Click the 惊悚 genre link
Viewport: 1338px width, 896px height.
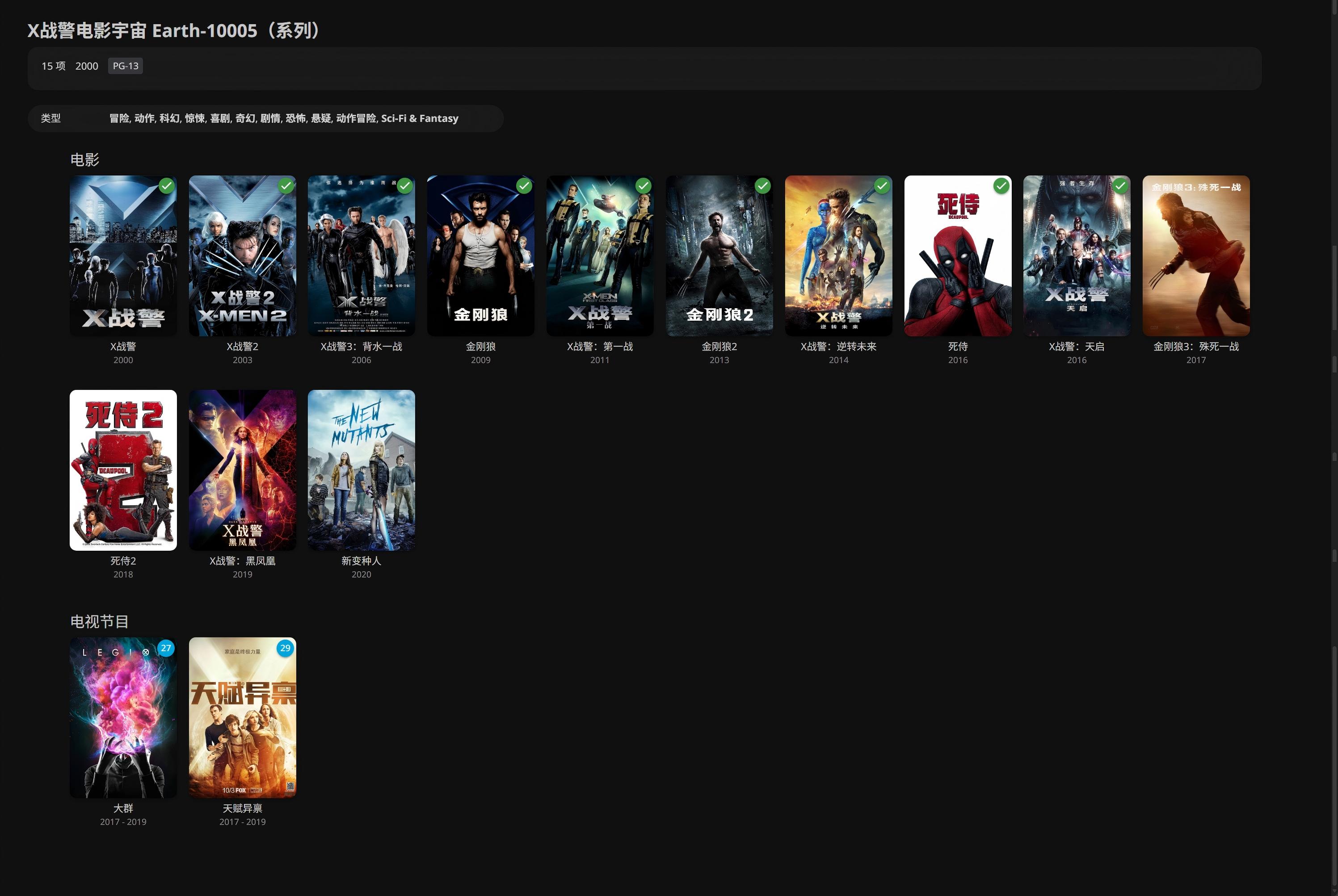(194, 118)
